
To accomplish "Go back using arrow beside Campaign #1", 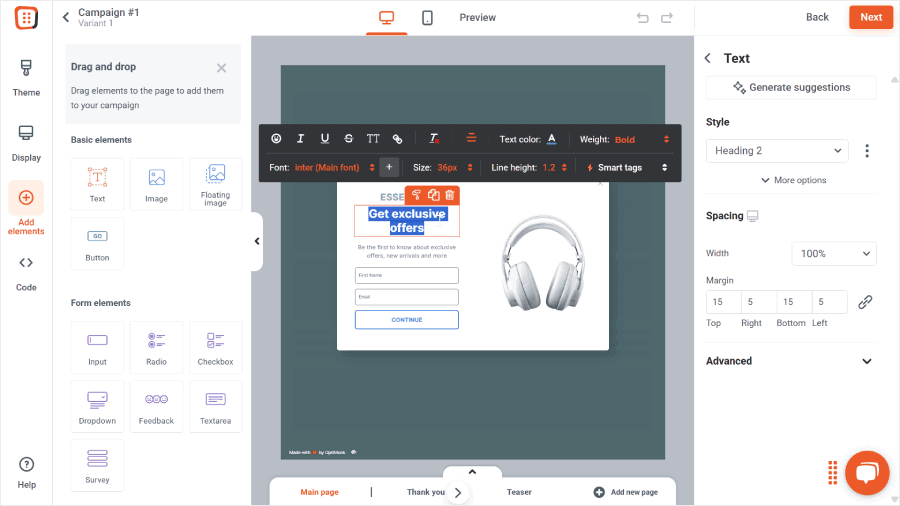I will coord(66,17).
